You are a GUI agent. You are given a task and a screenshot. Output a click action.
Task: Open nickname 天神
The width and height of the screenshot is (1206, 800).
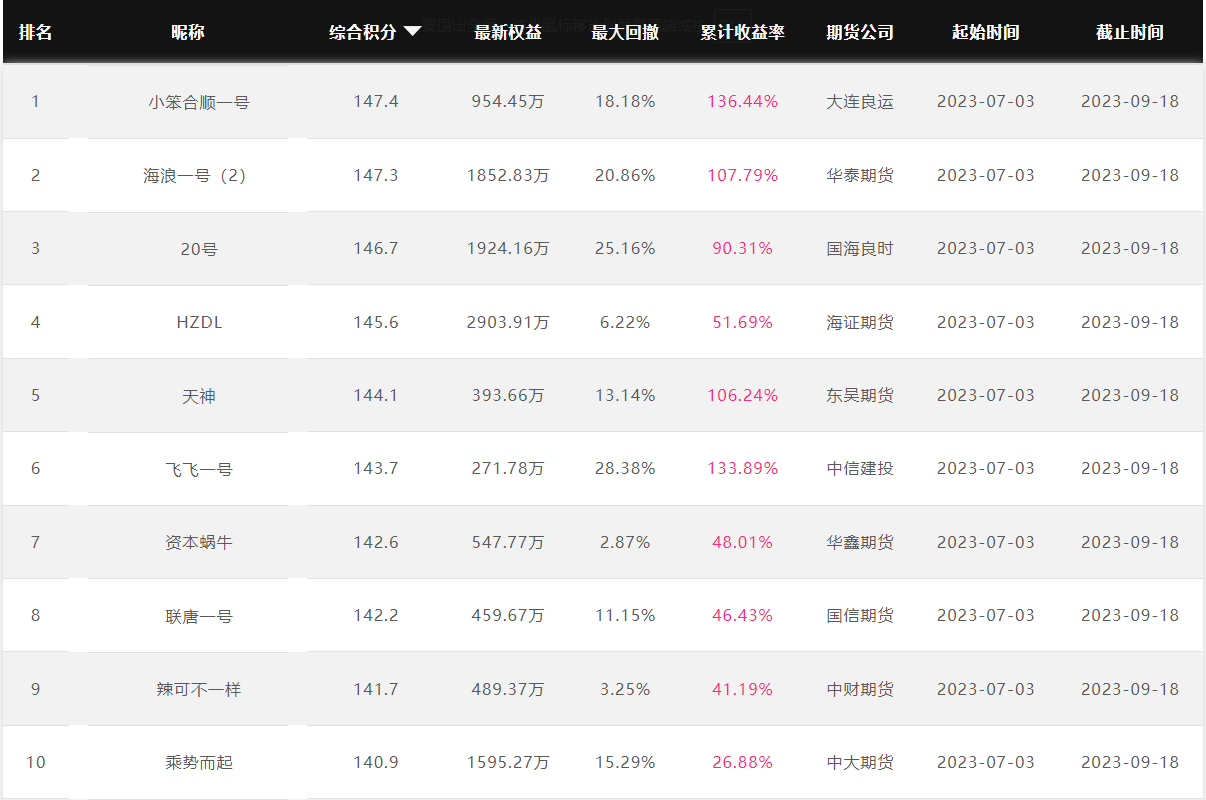pyautogui.click(x=199, y=396)
